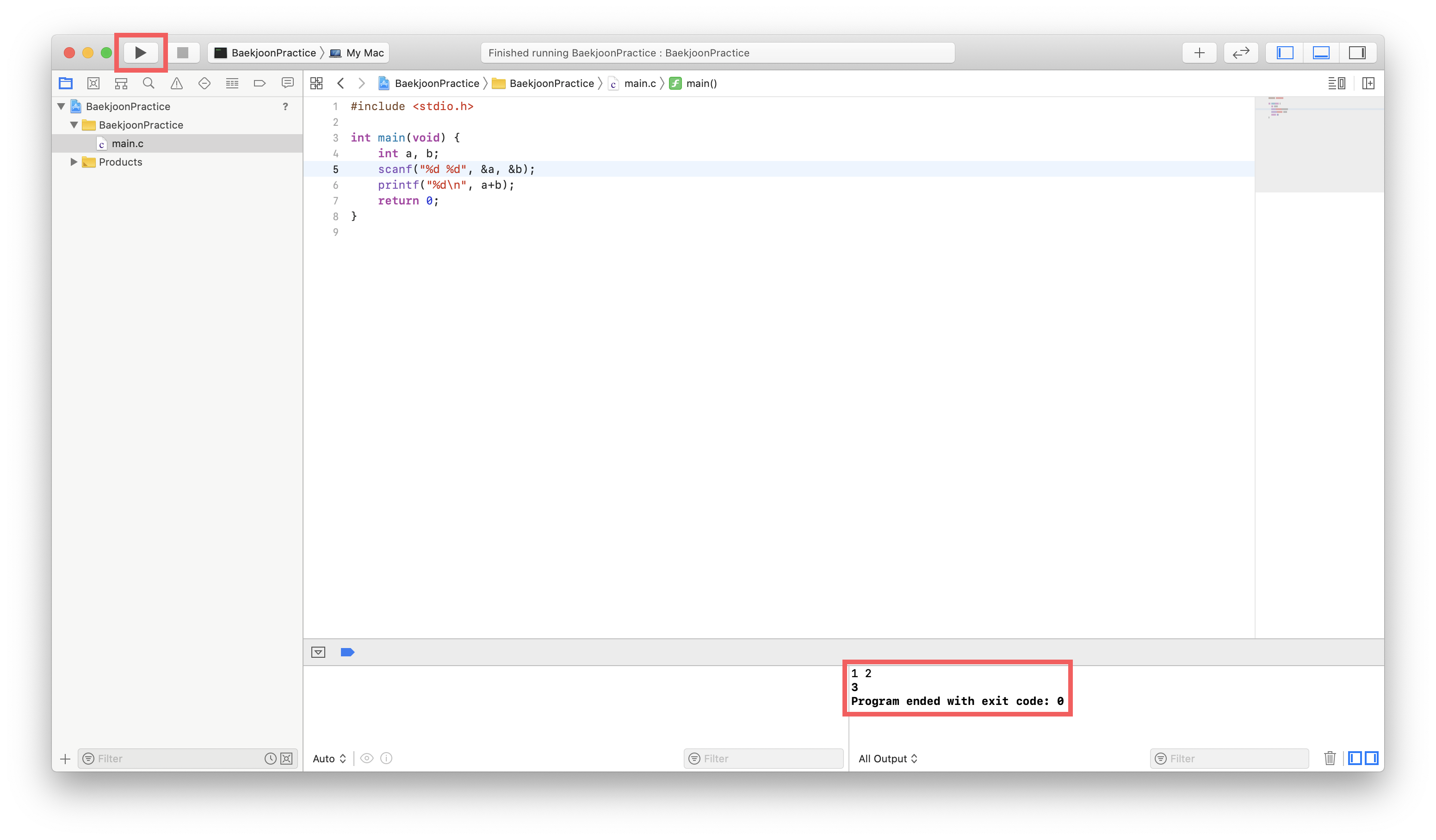Open the Issue navigator warning icon

coord(177,84)
